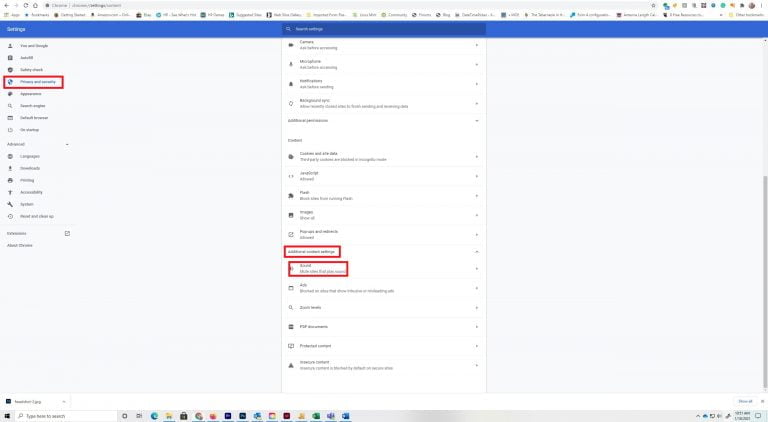Open Safety check section
This screenshot has width=768, height=422.
click(x=31, y=70)
